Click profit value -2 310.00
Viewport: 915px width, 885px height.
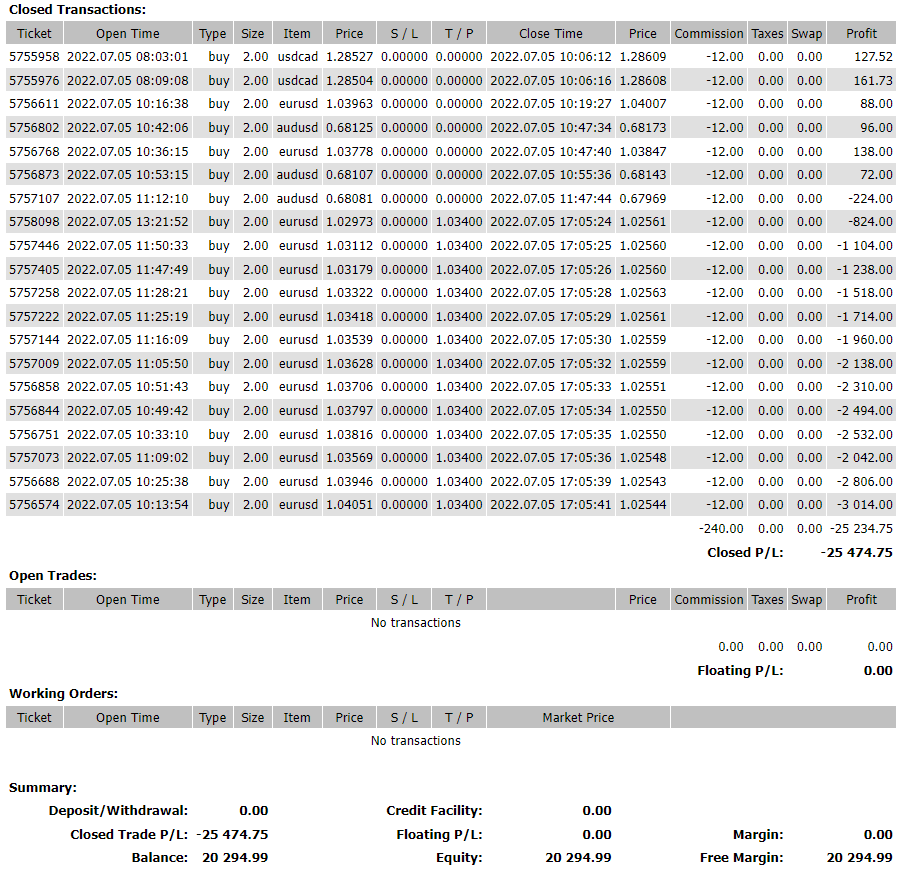point(864,387)
